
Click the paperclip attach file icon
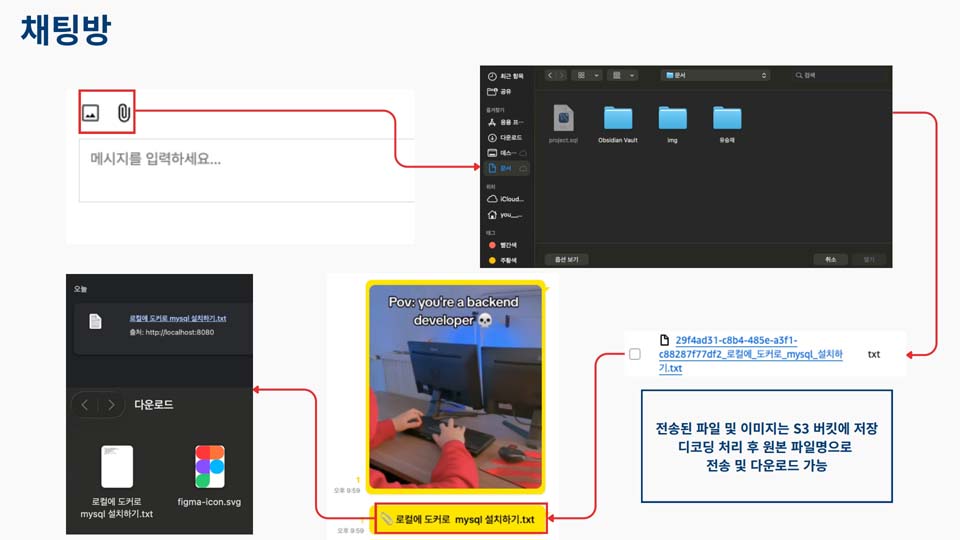pos(122,114)
